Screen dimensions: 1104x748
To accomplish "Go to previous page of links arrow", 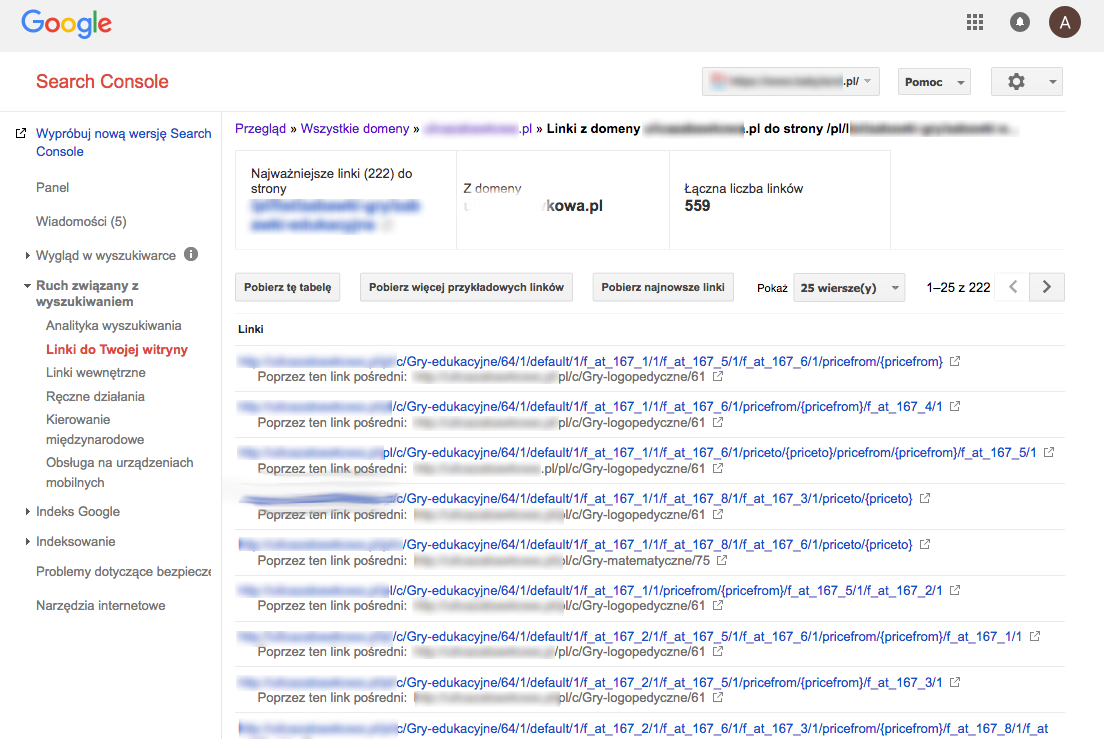I will (1012, 287).
